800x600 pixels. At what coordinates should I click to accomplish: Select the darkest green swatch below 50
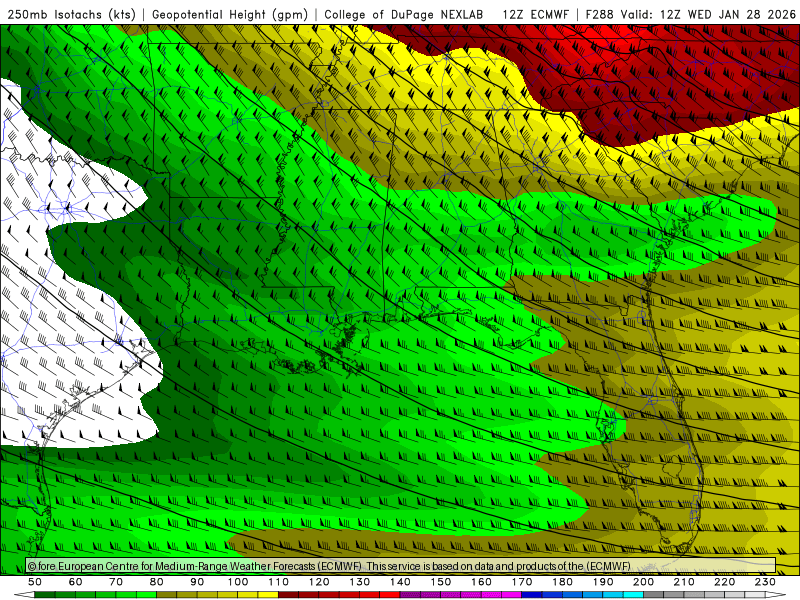tap(44, 595)
